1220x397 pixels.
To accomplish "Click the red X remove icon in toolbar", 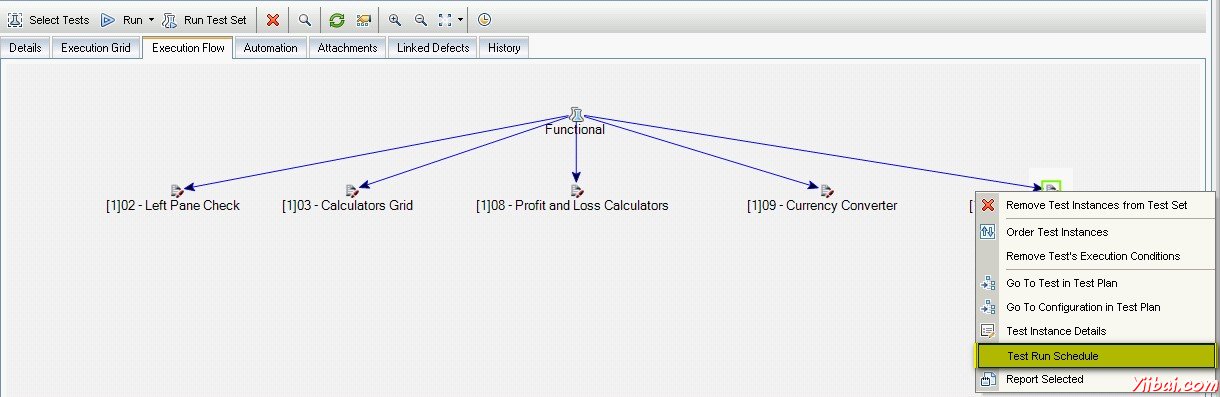I will (x=273, y=20).
